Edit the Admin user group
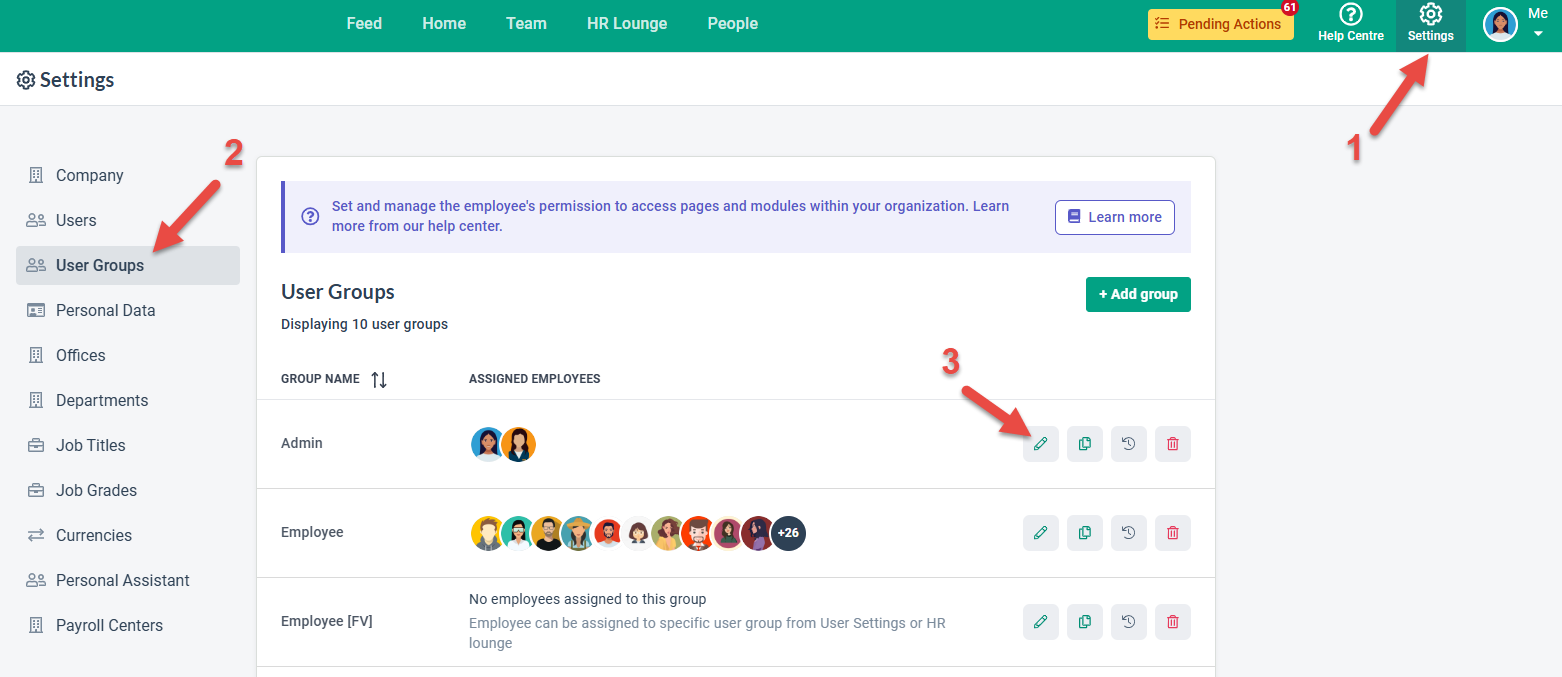This screenshot has height=677, width=1562. click(x=1040, y=443)
